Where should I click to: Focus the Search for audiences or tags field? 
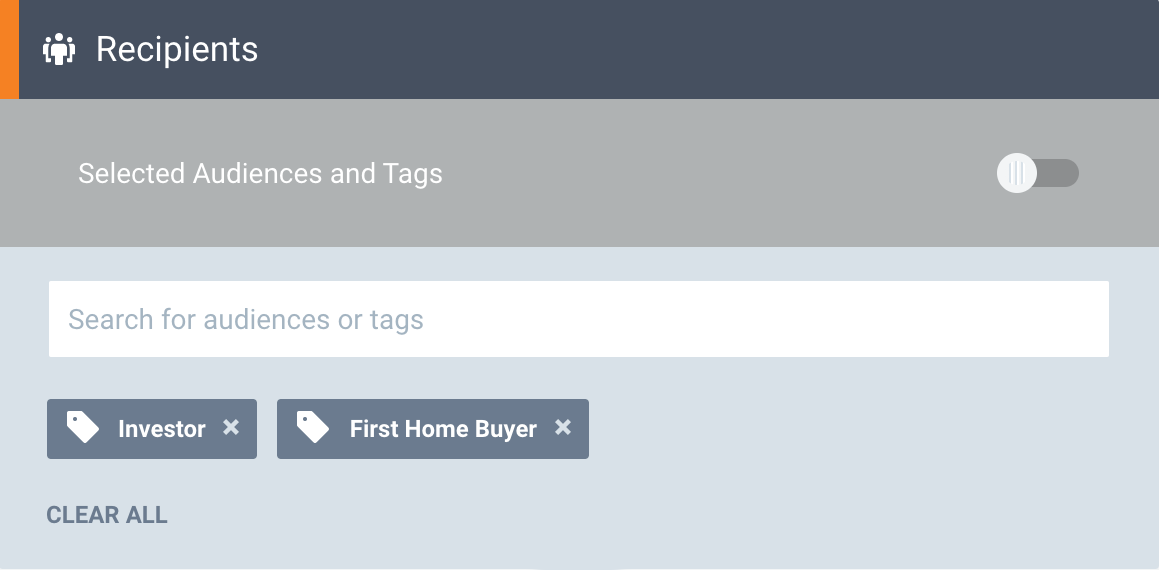pos(579,319)
